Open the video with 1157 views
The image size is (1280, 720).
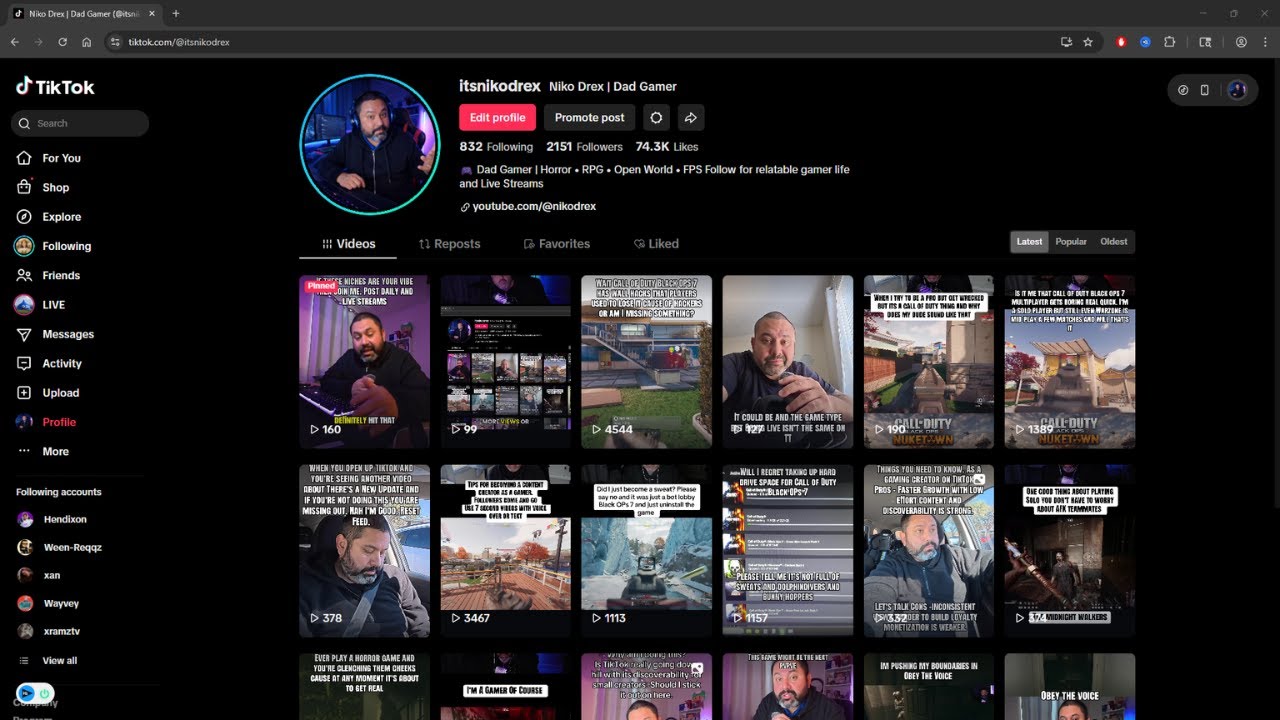787,550
